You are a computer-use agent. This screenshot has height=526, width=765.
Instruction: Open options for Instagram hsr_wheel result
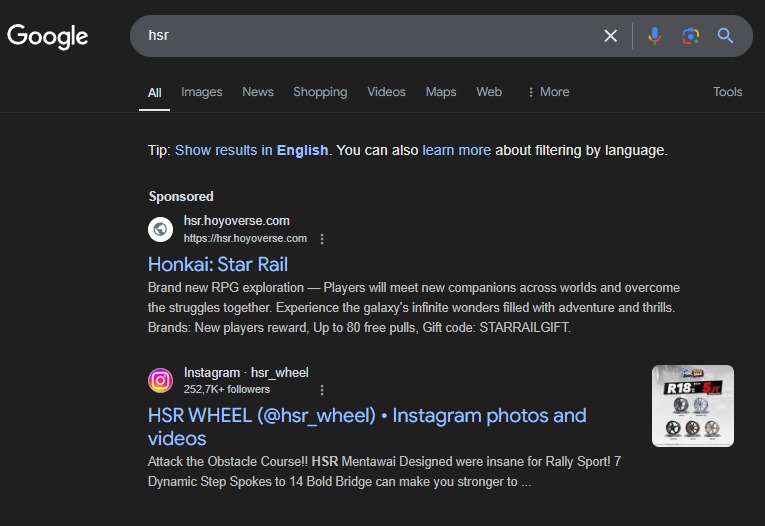[322, 390]
